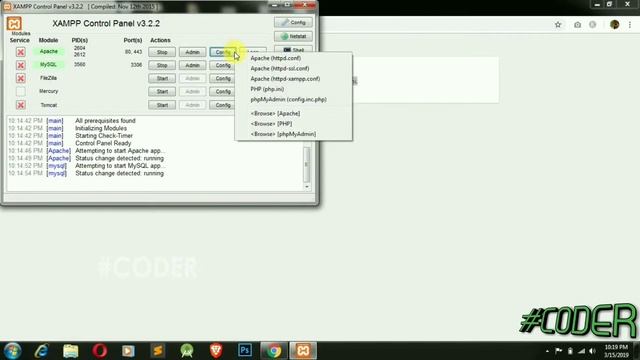Open Netstat with the globe icon

pos(293,36)
